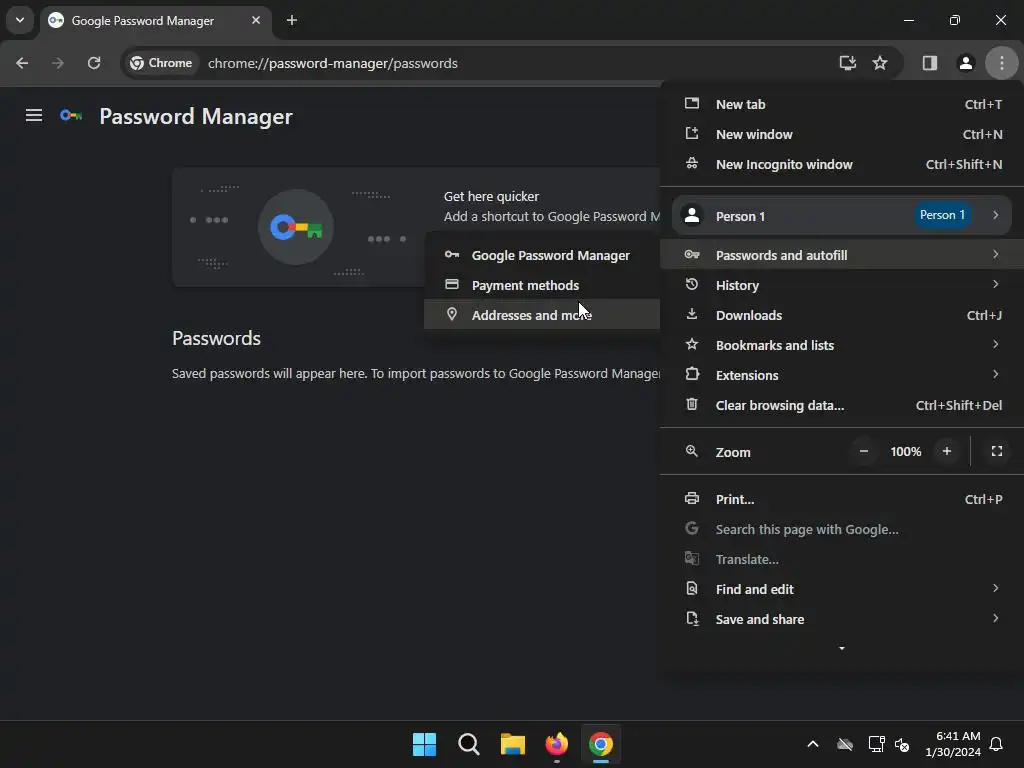The height and width of the screenshot is (768, 1024).
Task: Expand the Passwords and autofill chevron
Action: [995, 254]
